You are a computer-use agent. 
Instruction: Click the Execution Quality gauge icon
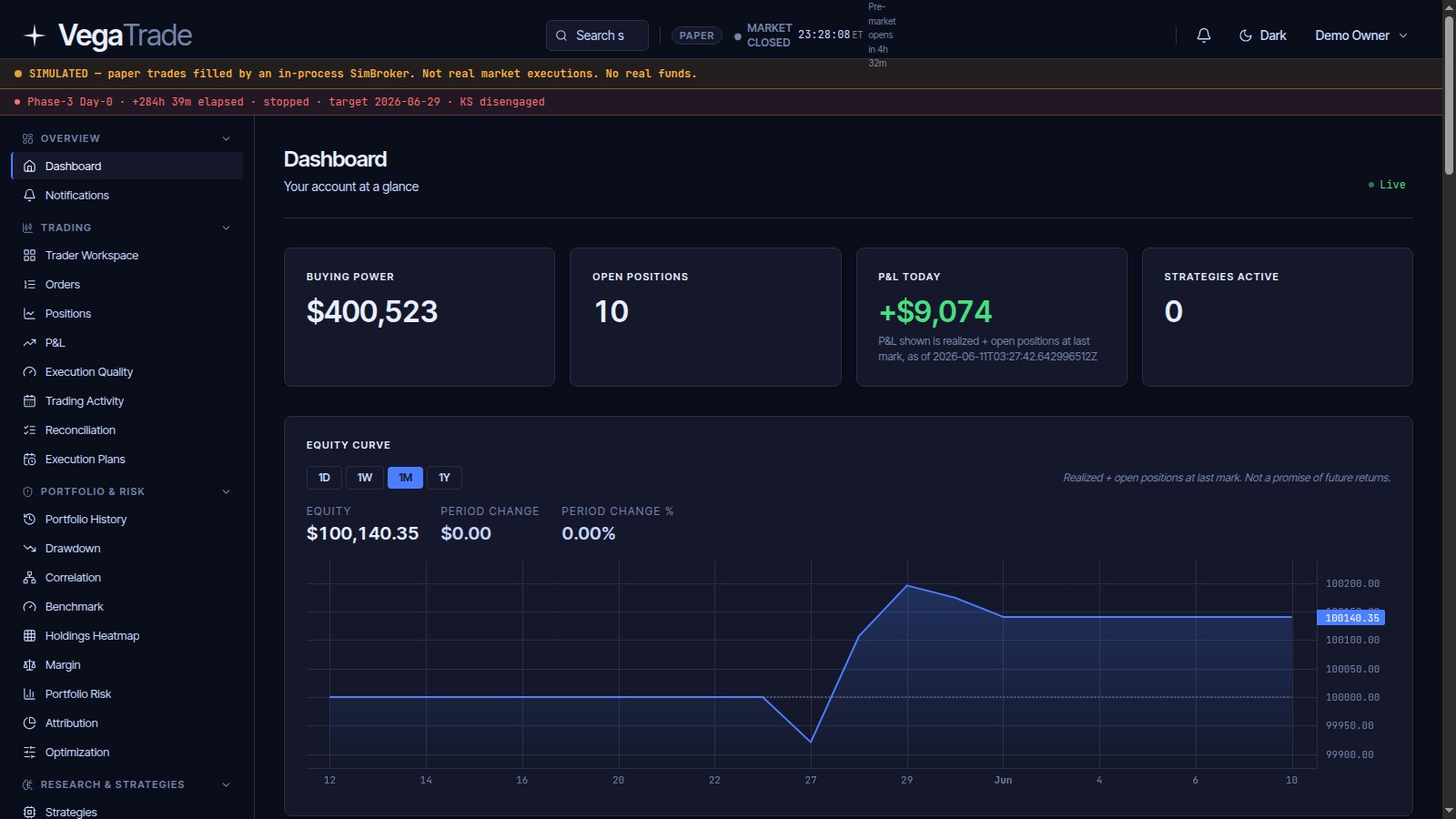29,372
